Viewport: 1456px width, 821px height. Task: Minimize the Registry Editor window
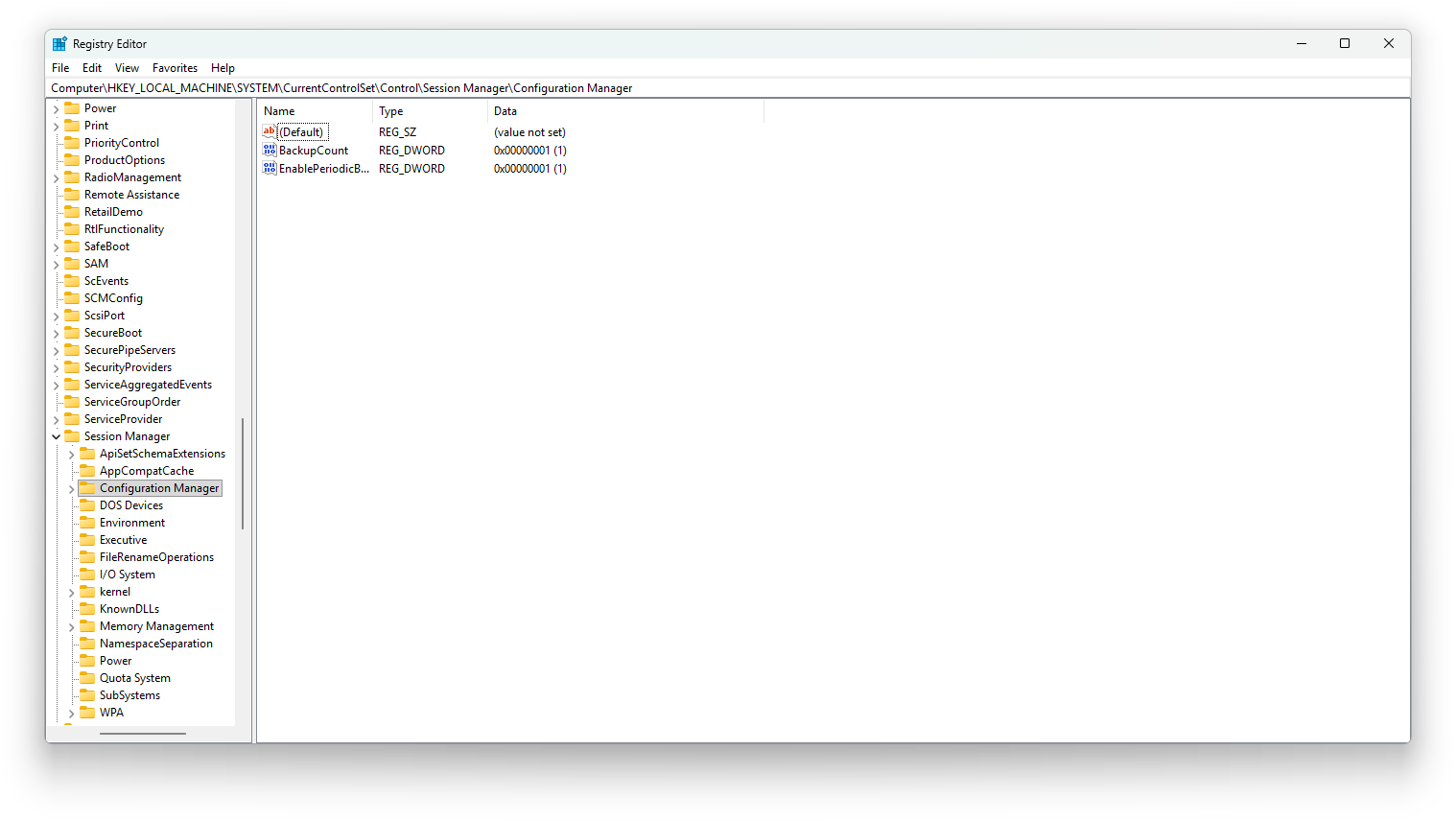[x=1302, y=43]
